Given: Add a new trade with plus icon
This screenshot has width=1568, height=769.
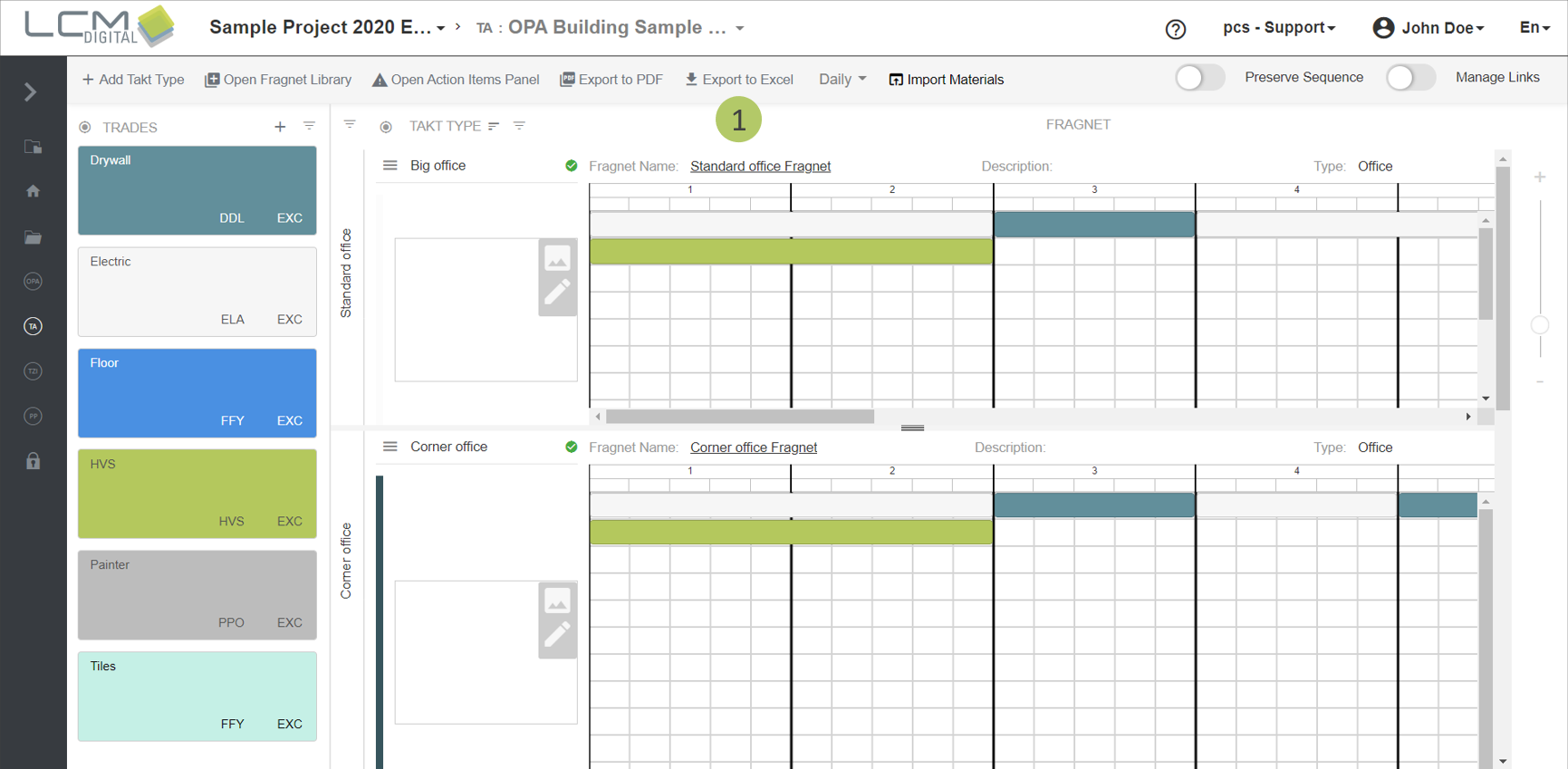Looking at the screenshot, I should 280,127.
